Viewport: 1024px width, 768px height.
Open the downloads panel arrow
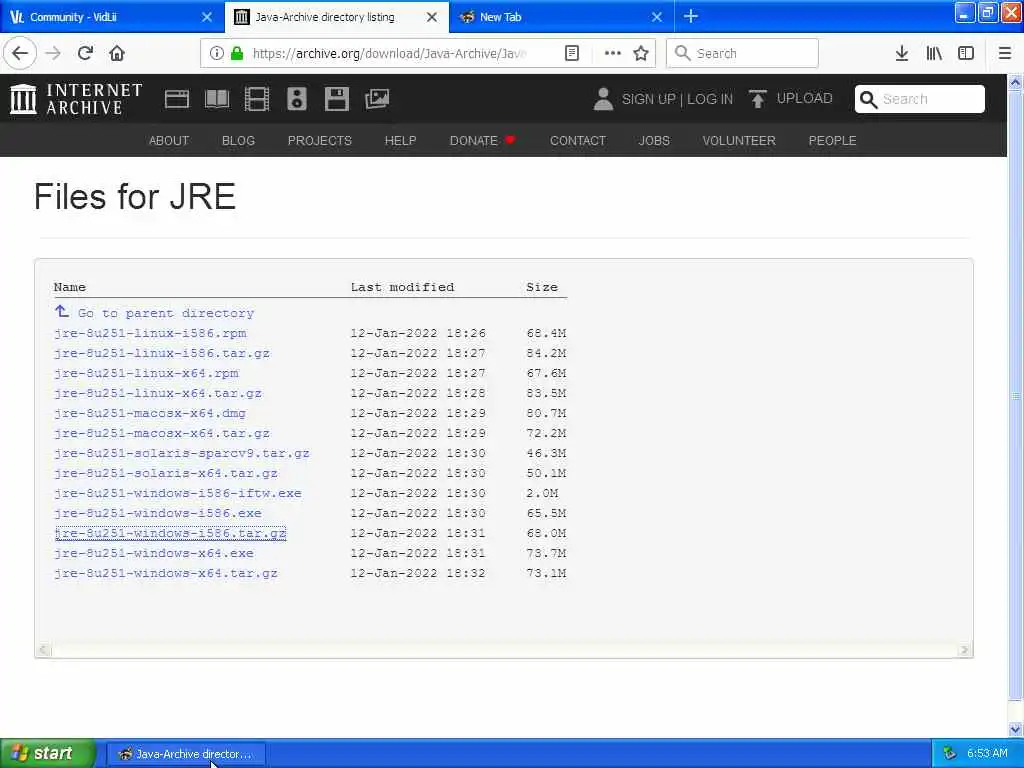[x=902, y=53]
